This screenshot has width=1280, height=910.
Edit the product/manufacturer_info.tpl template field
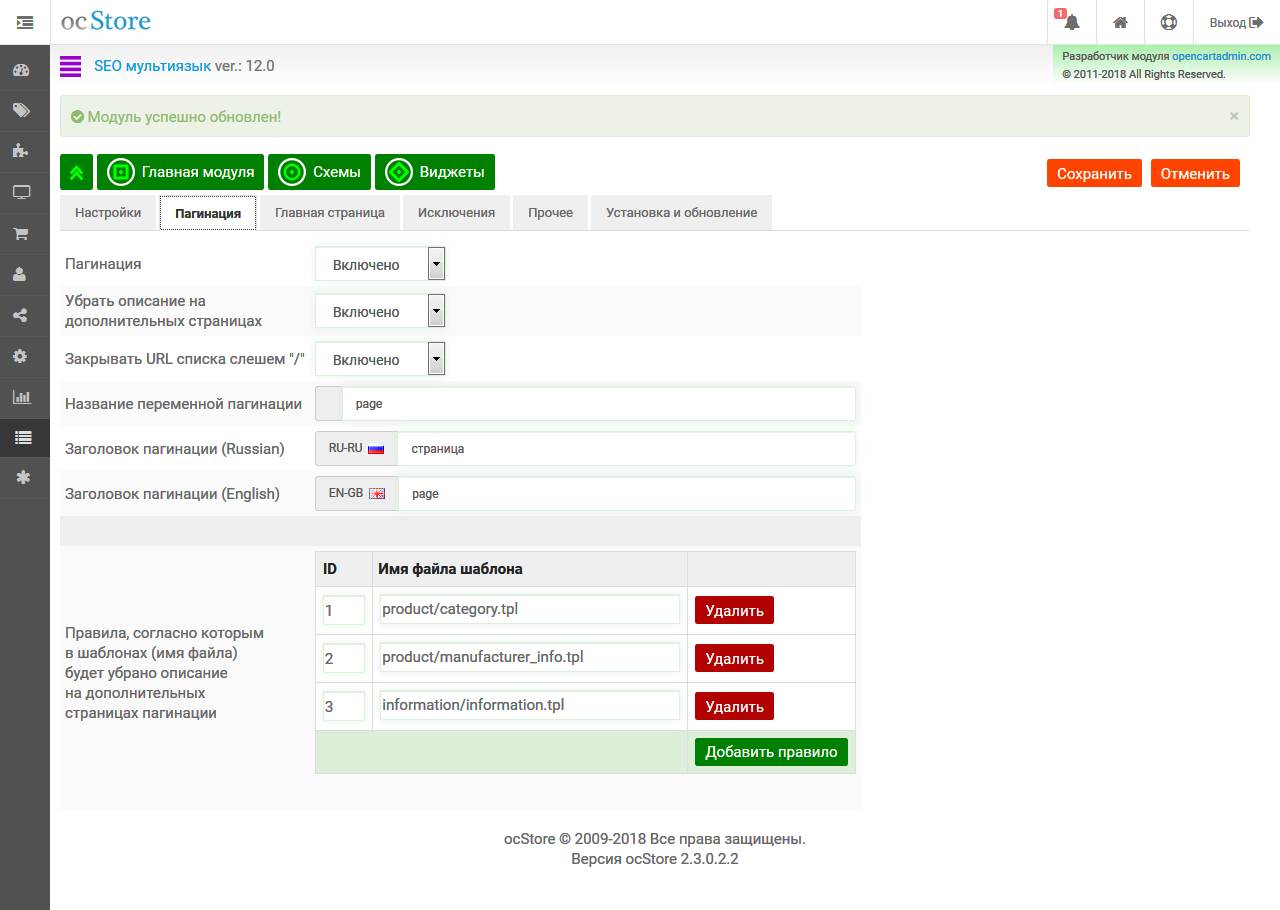[530, 657]
